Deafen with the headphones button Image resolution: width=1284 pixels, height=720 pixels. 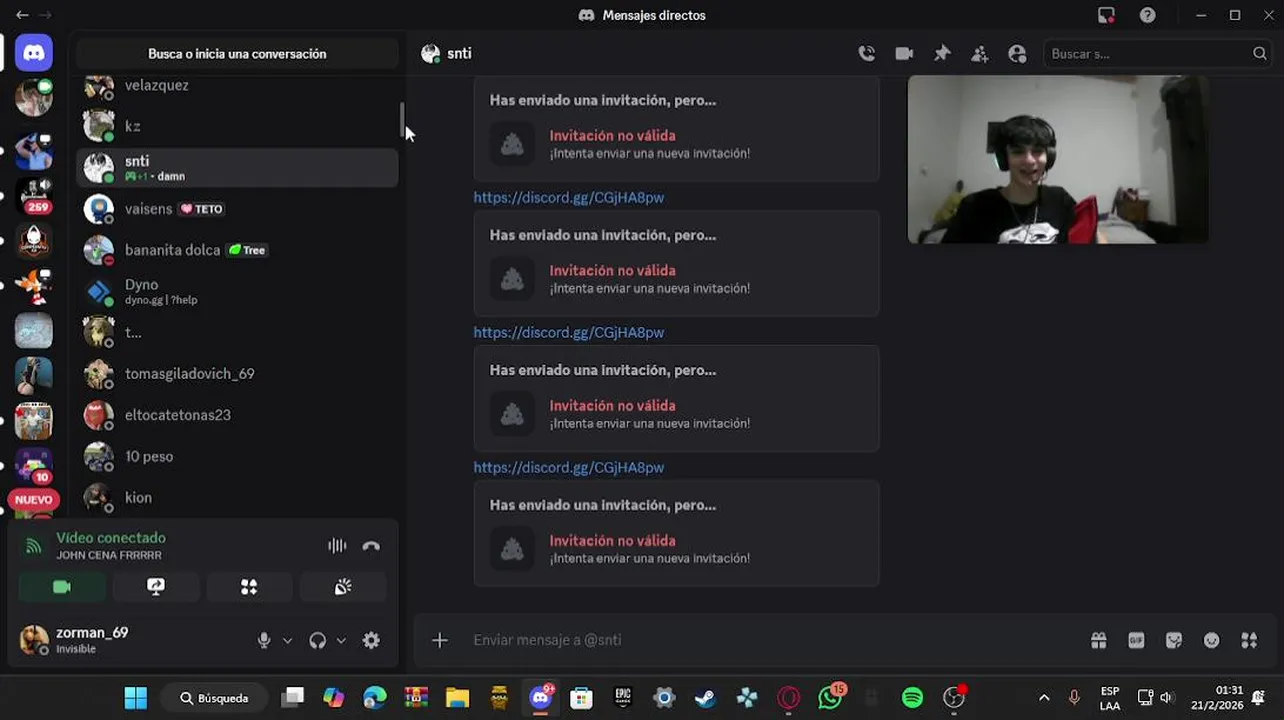click(318, 641)
